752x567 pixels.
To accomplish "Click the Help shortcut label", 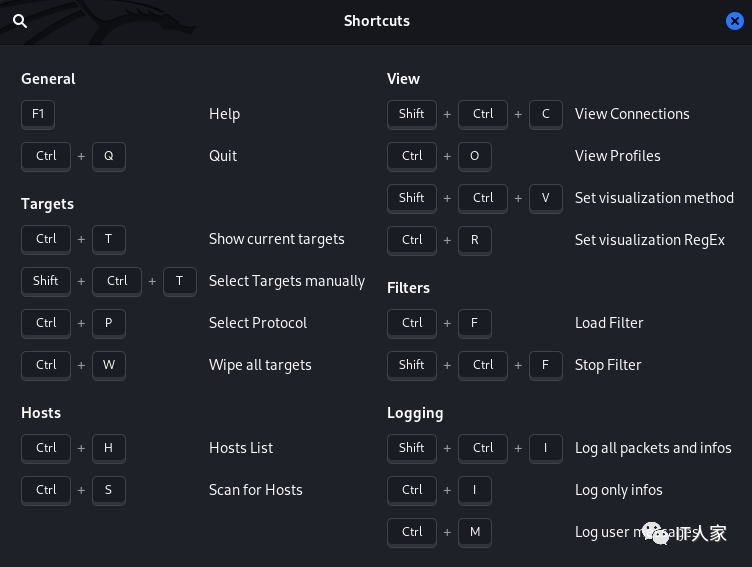I will click(224, 114).
